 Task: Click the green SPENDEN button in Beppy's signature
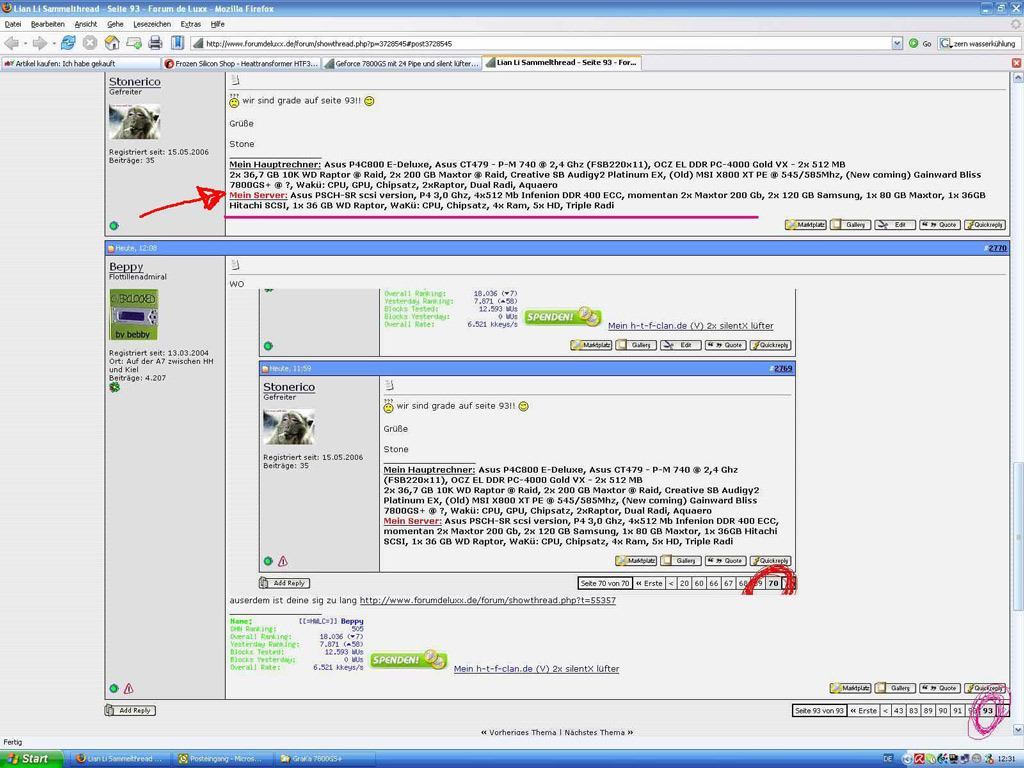408,660
